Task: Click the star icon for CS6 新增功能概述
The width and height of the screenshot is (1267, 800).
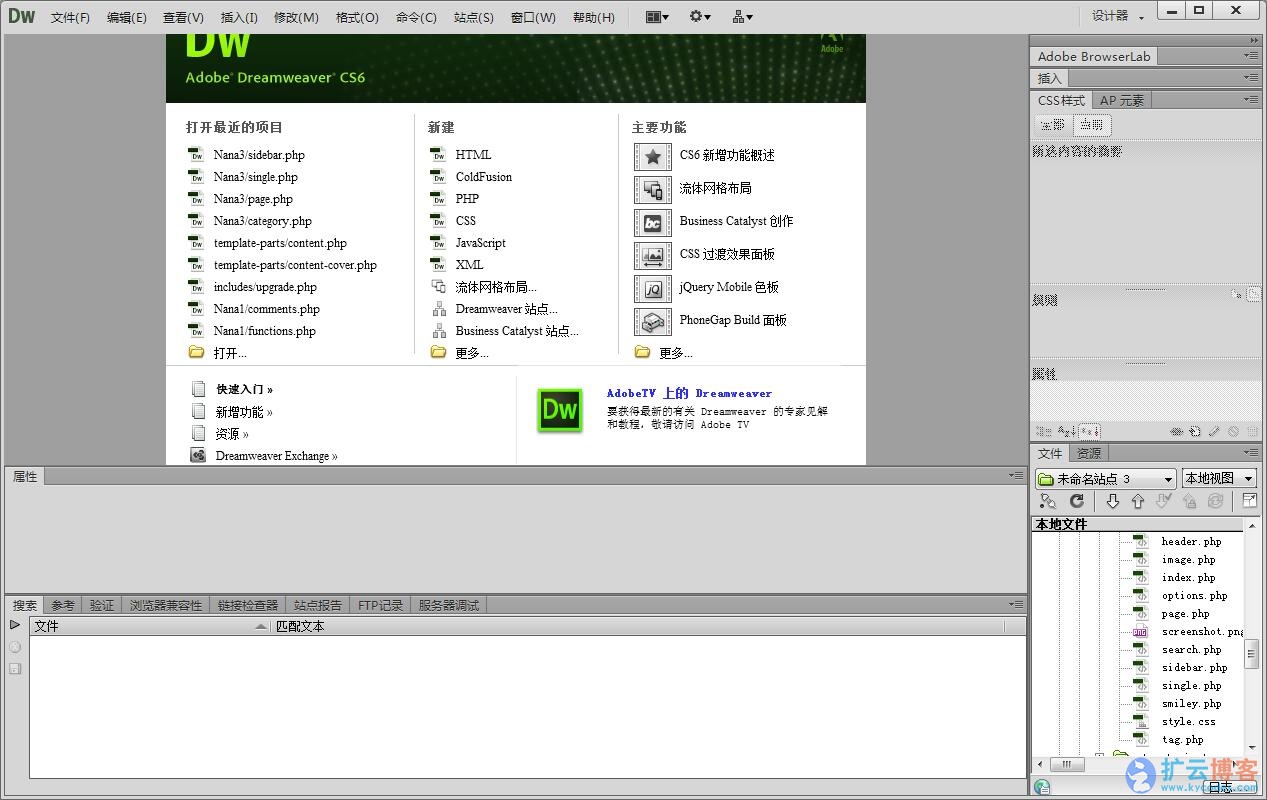Action: click(x=653, y=156)
